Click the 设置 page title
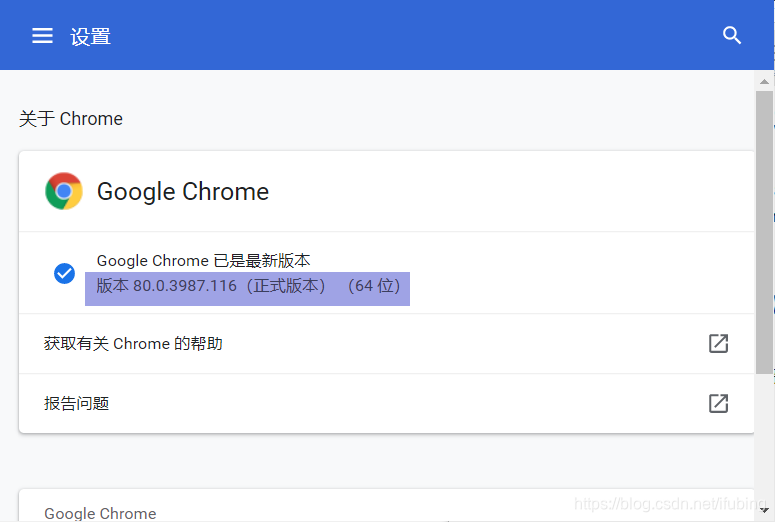775x522 pixels. 90,37
